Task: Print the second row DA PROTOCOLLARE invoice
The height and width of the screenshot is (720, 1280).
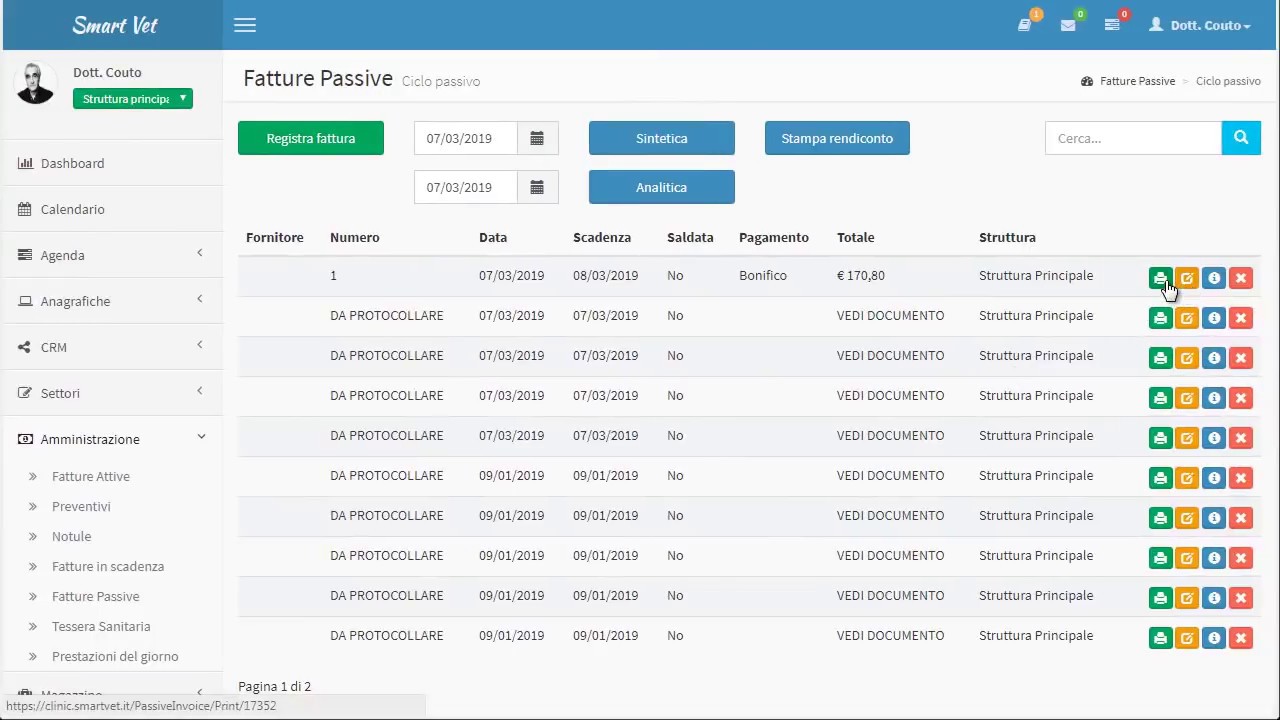Action: click(x=1160, y=318)
